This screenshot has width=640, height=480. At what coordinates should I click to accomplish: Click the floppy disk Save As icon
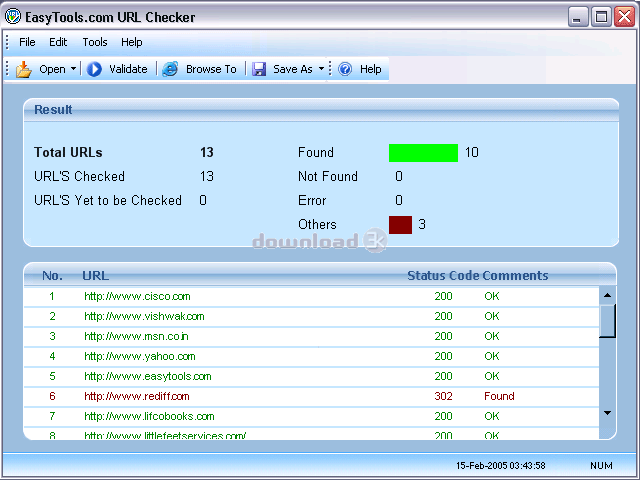tap(259, 69)
